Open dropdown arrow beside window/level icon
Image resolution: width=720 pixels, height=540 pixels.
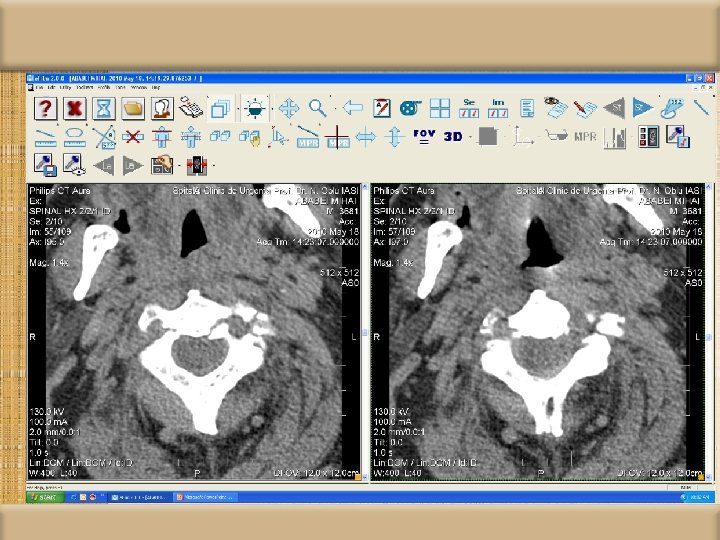pos(272,109)
